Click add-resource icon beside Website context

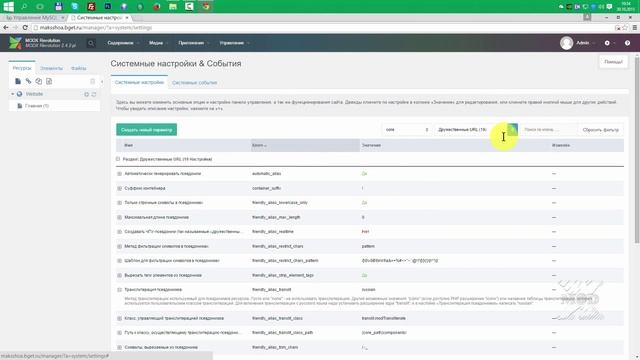pyautogui.click(x=87, y=94)
